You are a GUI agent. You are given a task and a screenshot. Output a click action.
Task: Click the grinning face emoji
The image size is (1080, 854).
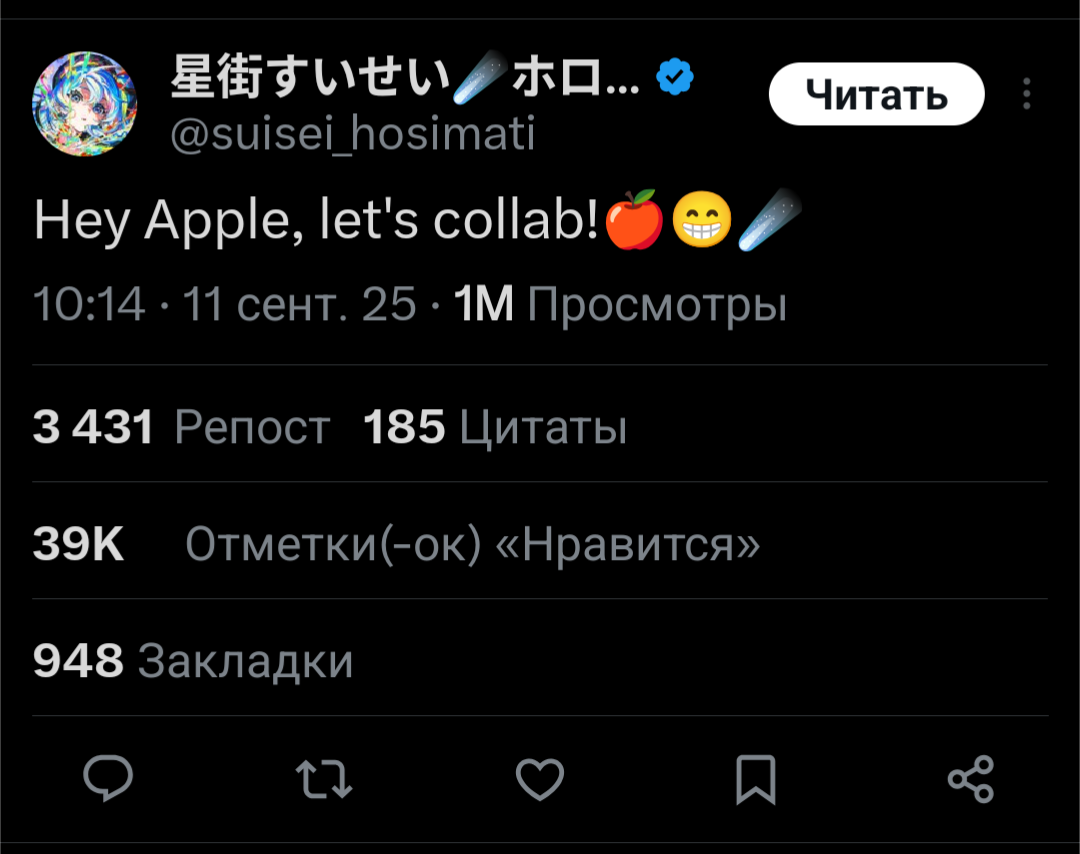(701, 220)
